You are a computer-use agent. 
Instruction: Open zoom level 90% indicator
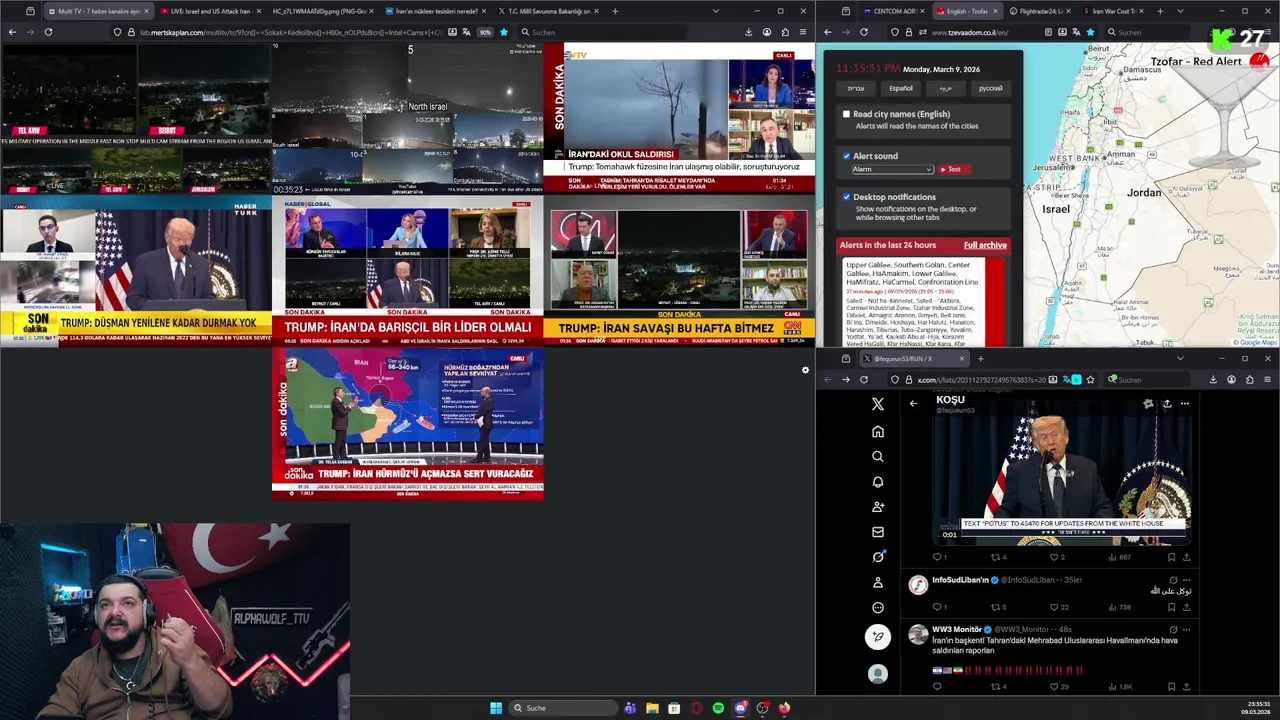tap(485, 32)
